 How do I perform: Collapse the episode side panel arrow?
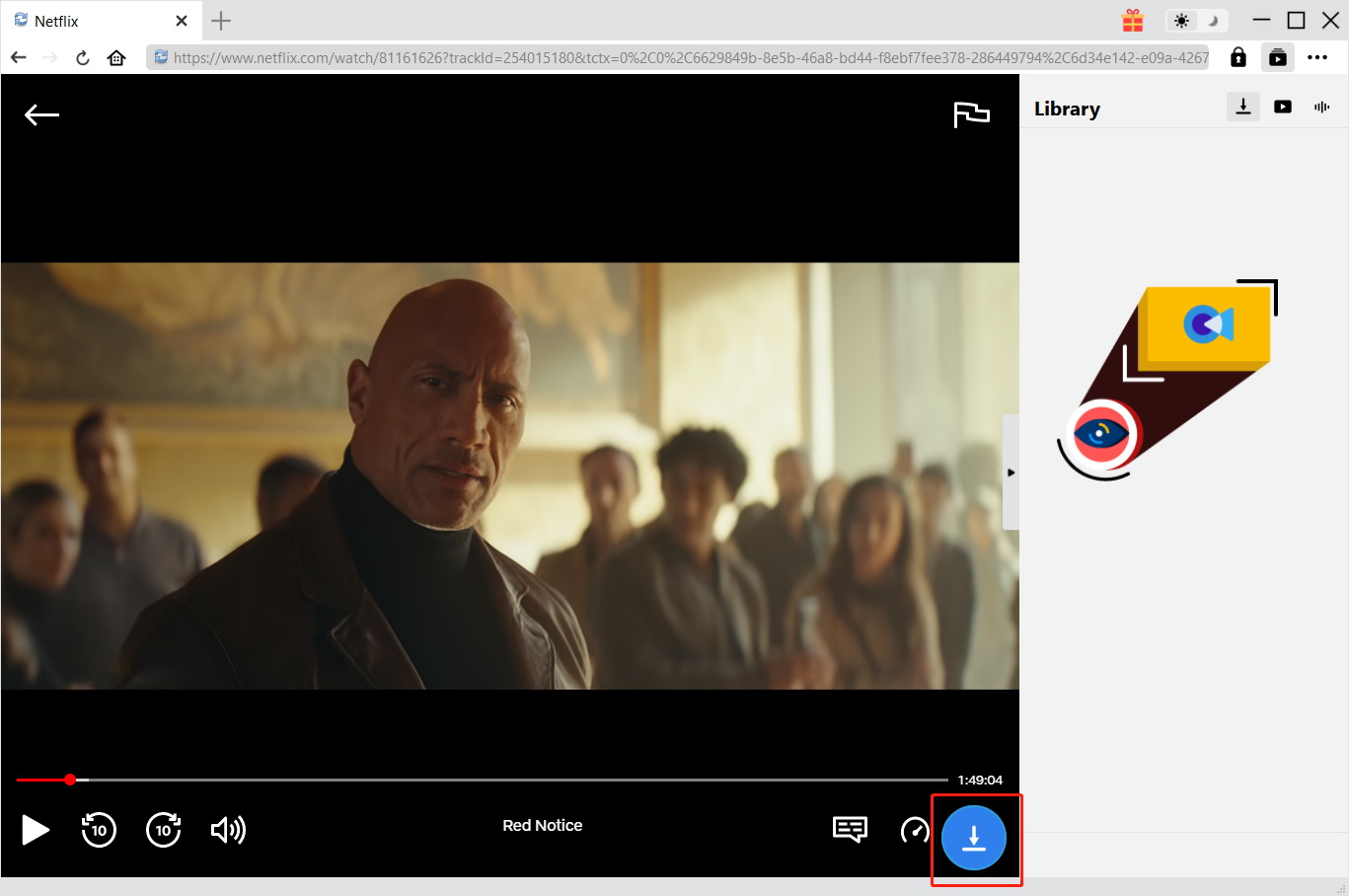tap(1011, 472)
